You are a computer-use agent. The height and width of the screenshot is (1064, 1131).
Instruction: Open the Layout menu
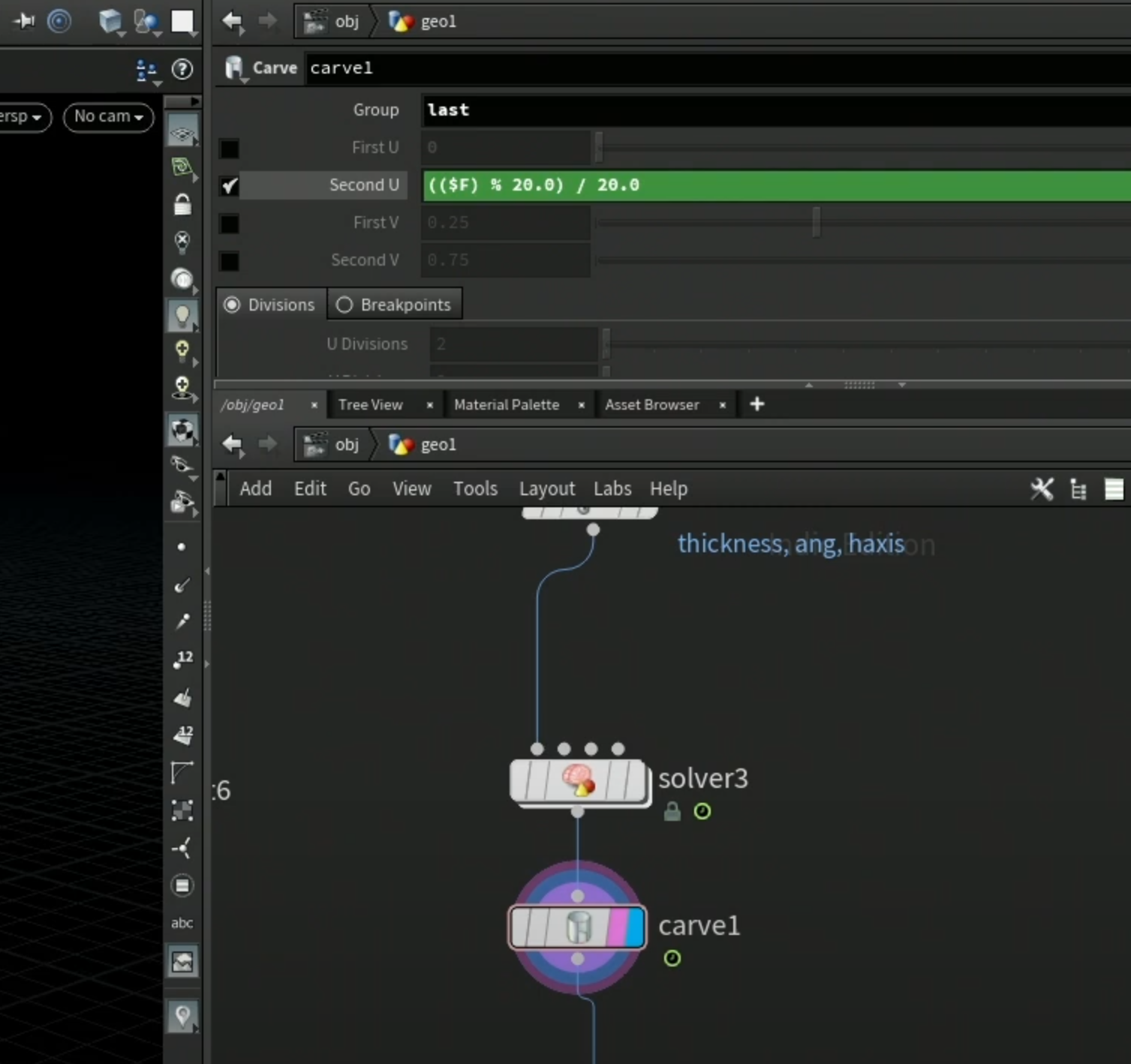[x=546, y=489]
